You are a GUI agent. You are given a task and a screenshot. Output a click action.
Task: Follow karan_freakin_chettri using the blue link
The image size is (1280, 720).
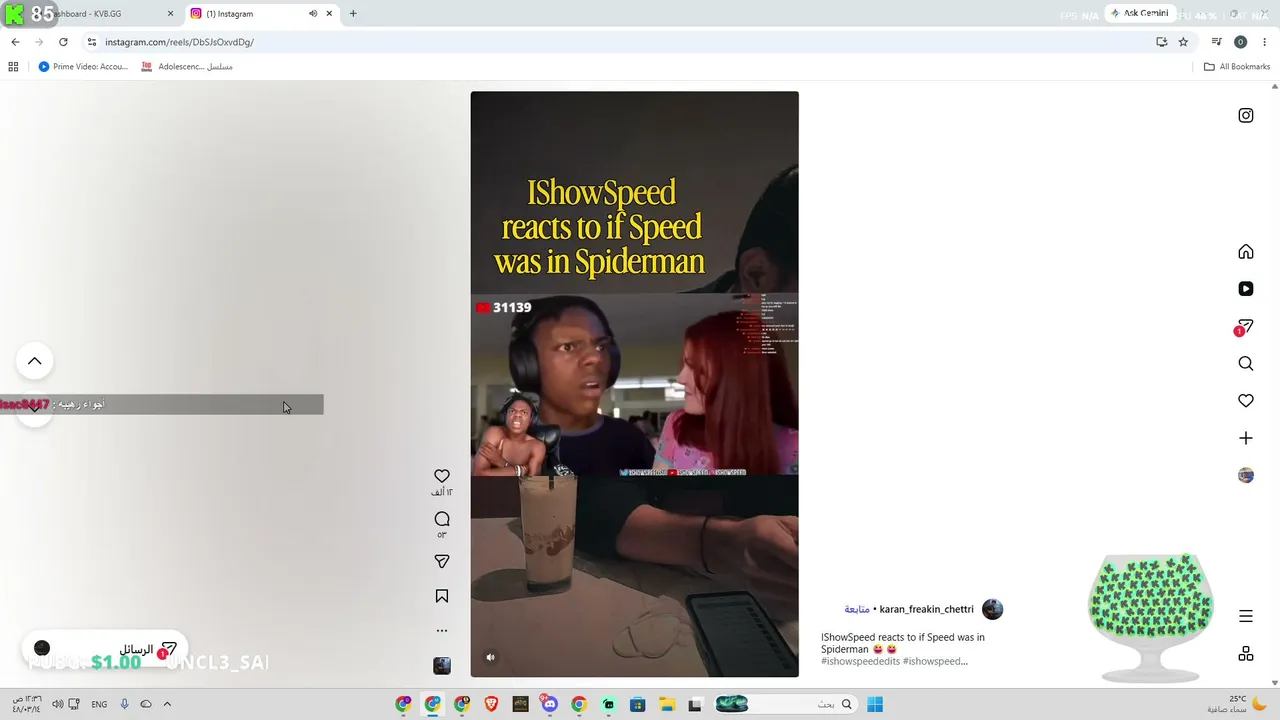coord(857,609)
